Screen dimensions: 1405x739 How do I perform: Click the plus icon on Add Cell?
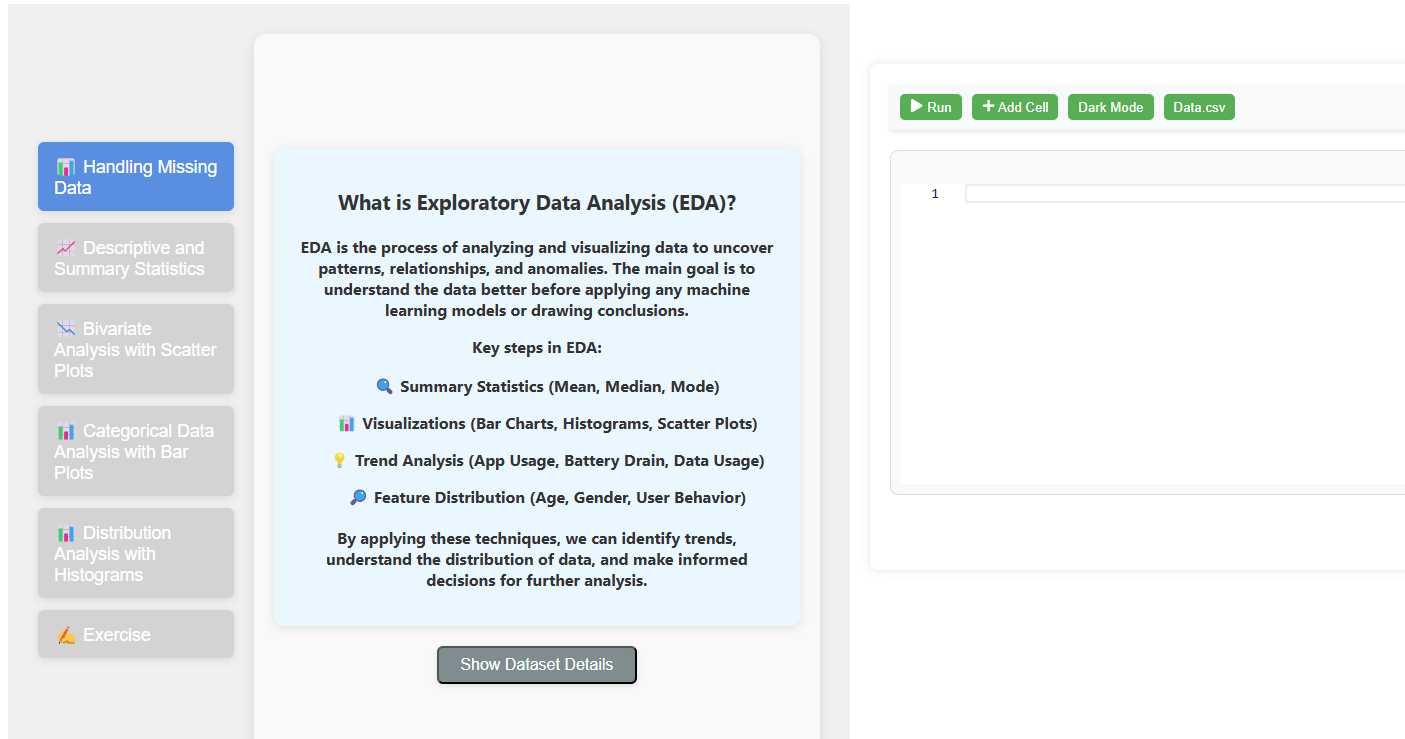(x=988, y=106)
